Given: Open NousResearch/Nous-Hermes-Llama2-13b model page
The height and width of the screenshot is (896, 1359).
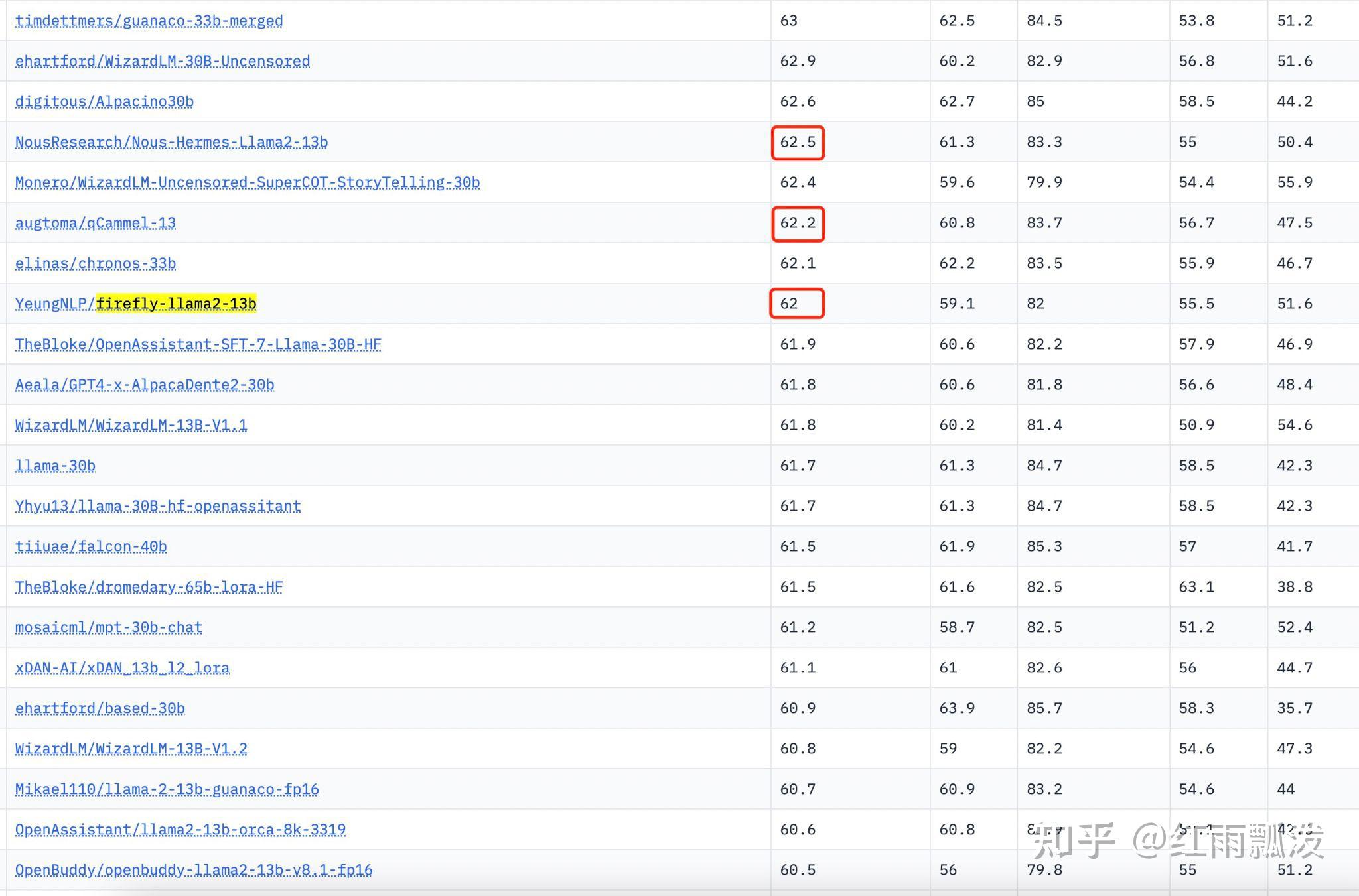Looking at the screenshot, I should pyautogui.click(x=171, y=142).
